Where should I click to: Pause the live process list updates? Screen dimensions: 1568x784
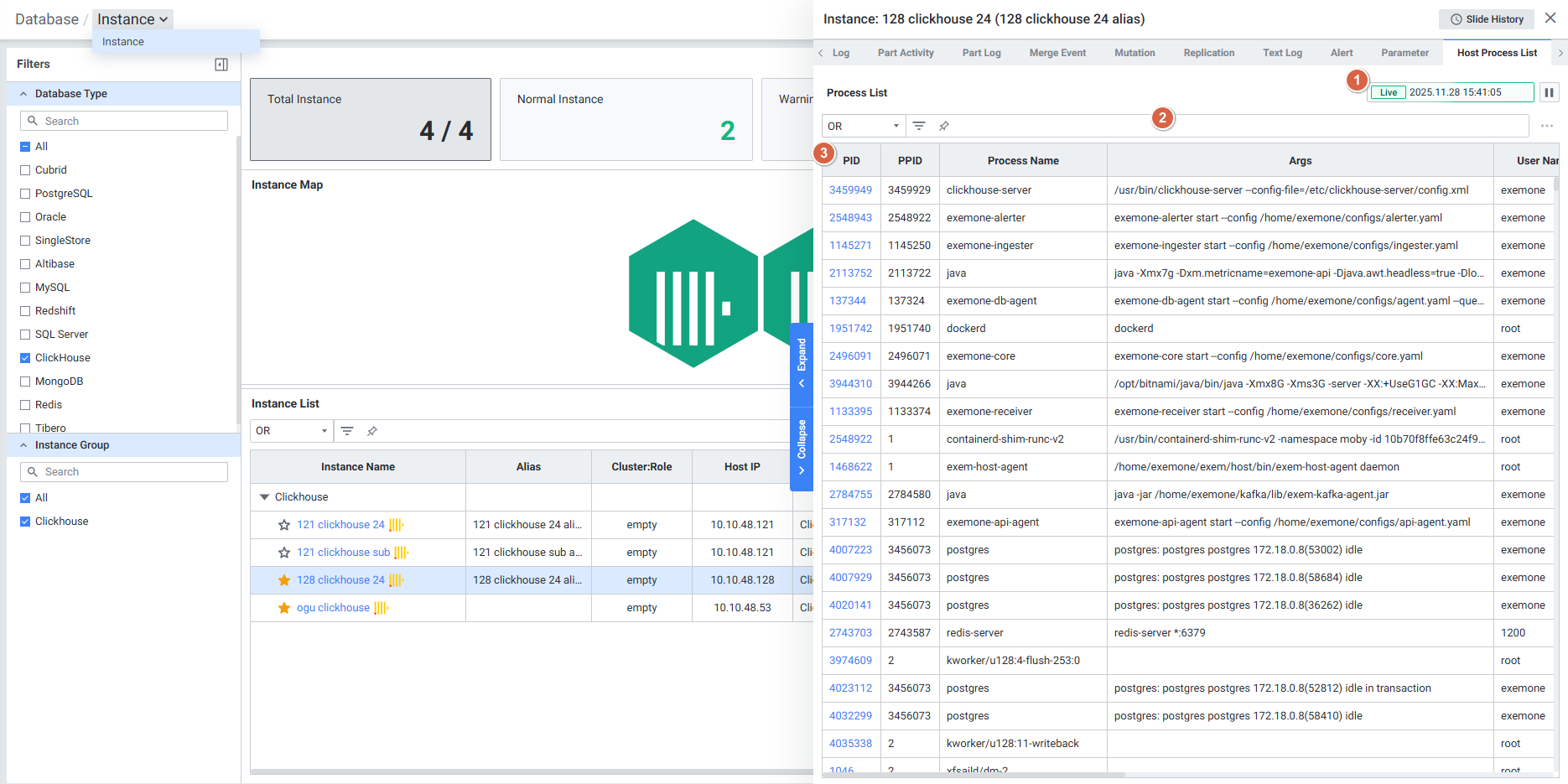coord(1549,92)
